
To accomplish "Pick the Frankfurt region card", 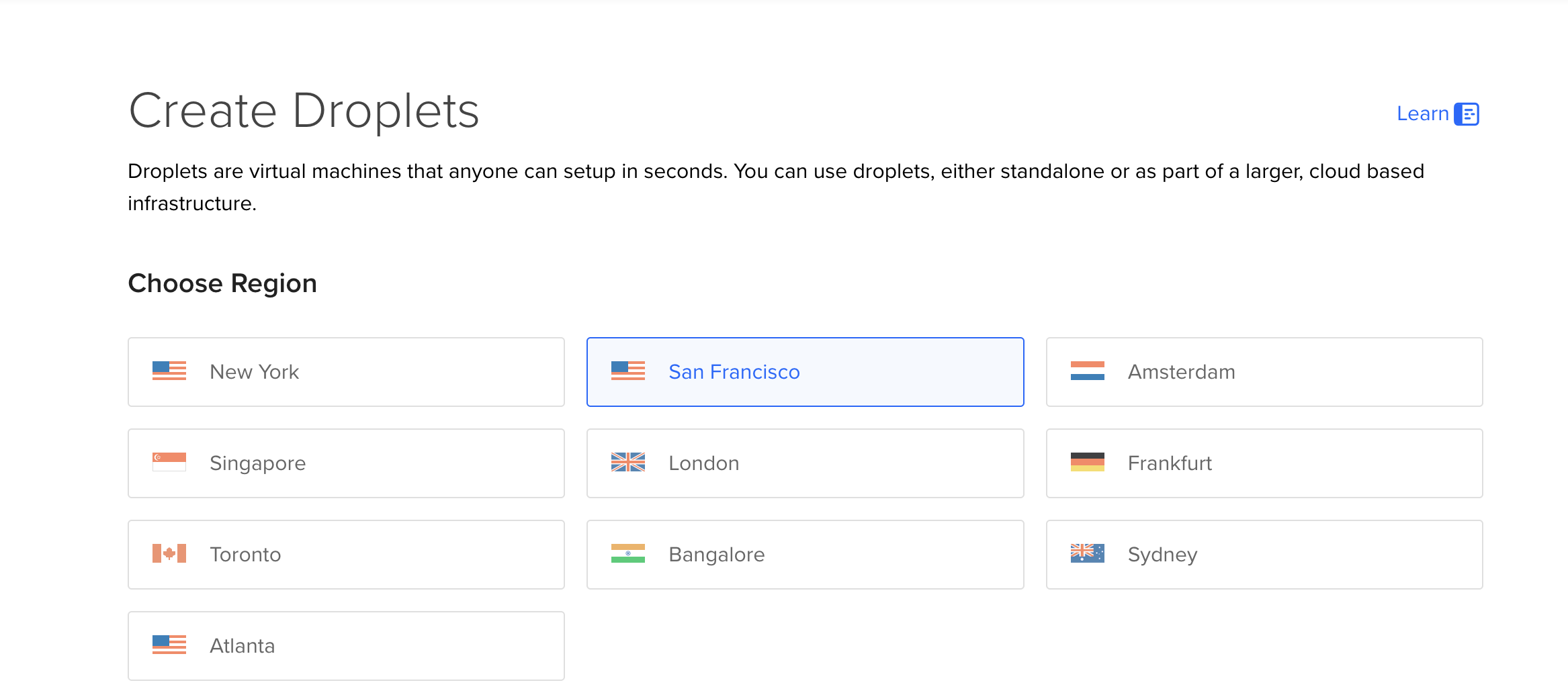I will (1264, 463).
